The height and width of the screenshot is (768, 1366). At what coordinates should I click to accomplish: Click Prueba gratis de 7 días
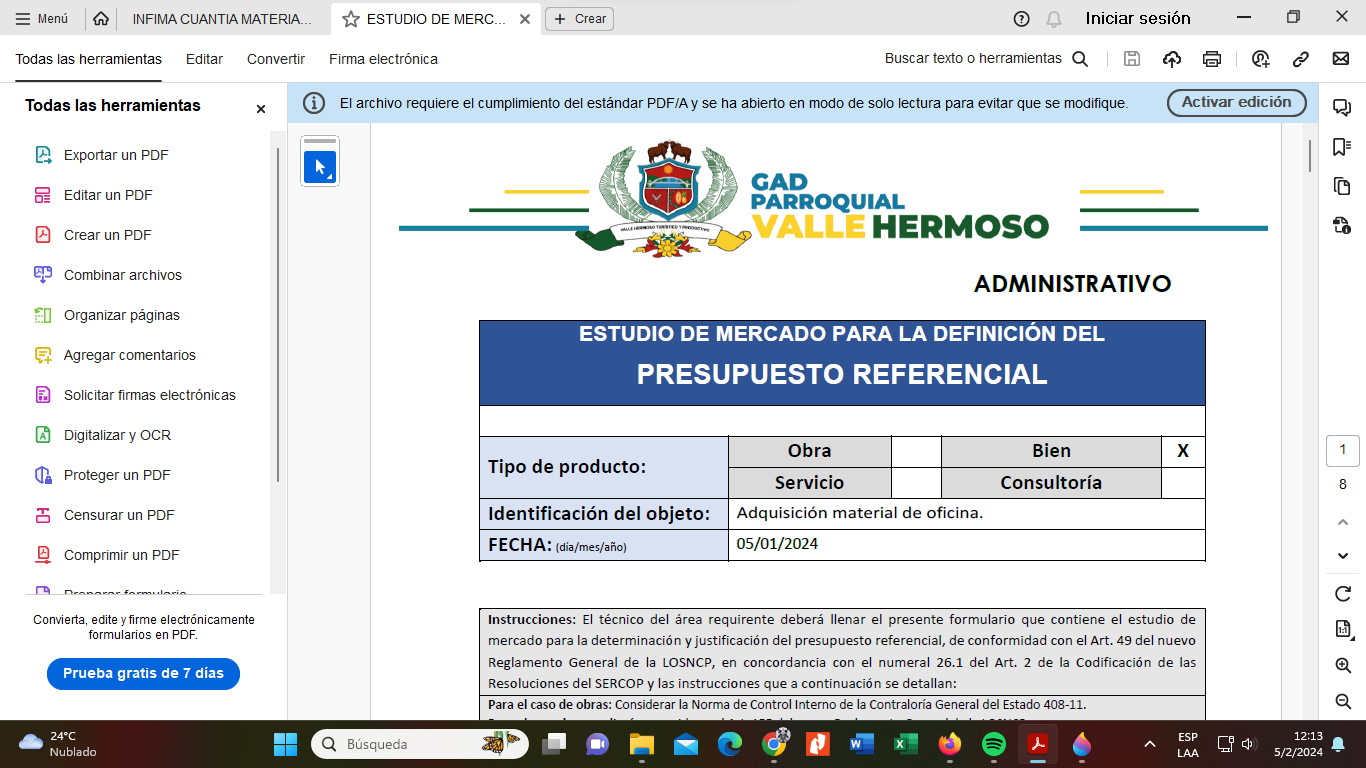pos(143,674)
